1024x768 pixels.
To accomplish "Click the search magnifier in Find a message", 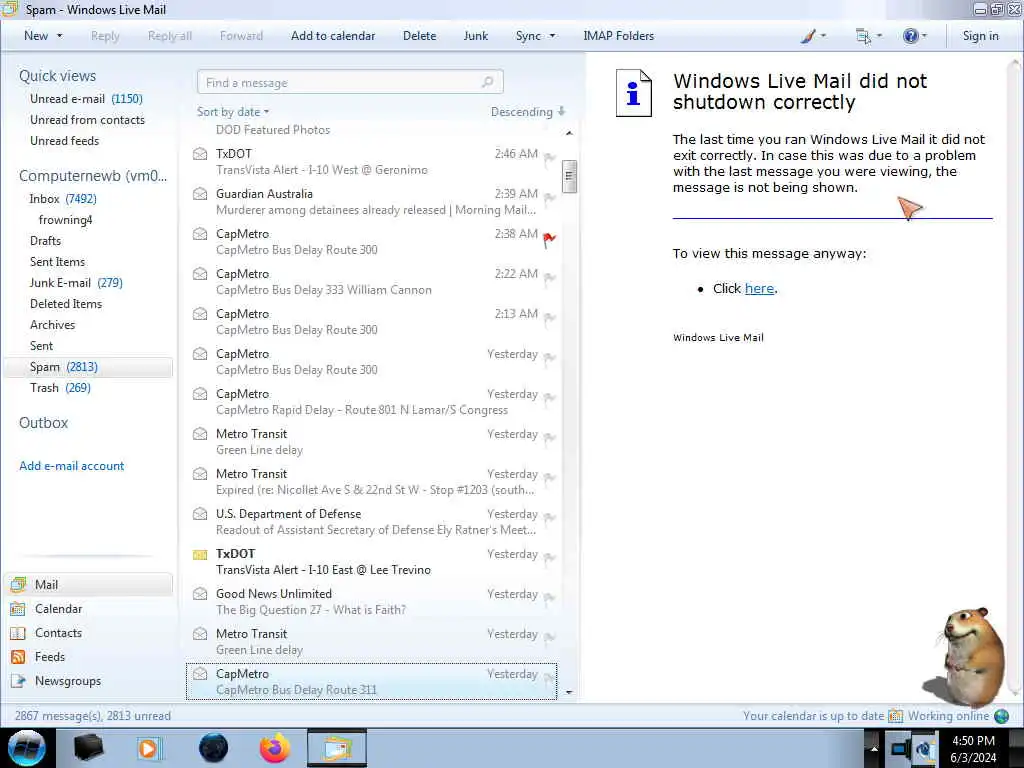I will [x=487, y=82].
